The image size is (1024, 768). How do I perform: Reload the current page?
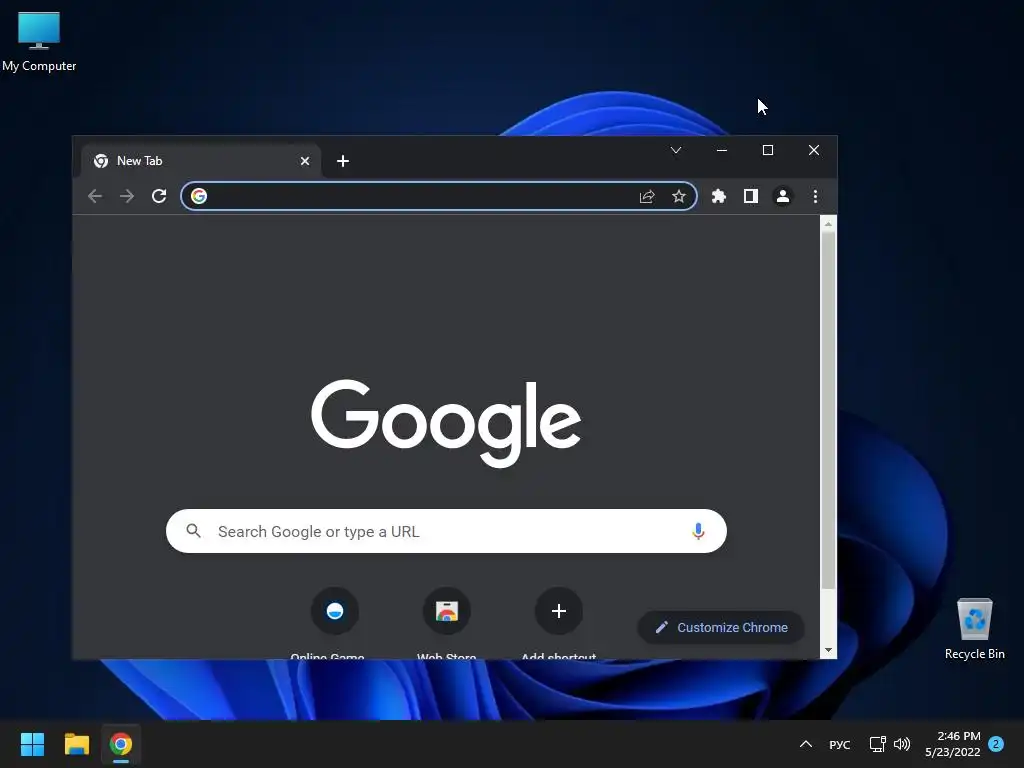tap(159, 196)
